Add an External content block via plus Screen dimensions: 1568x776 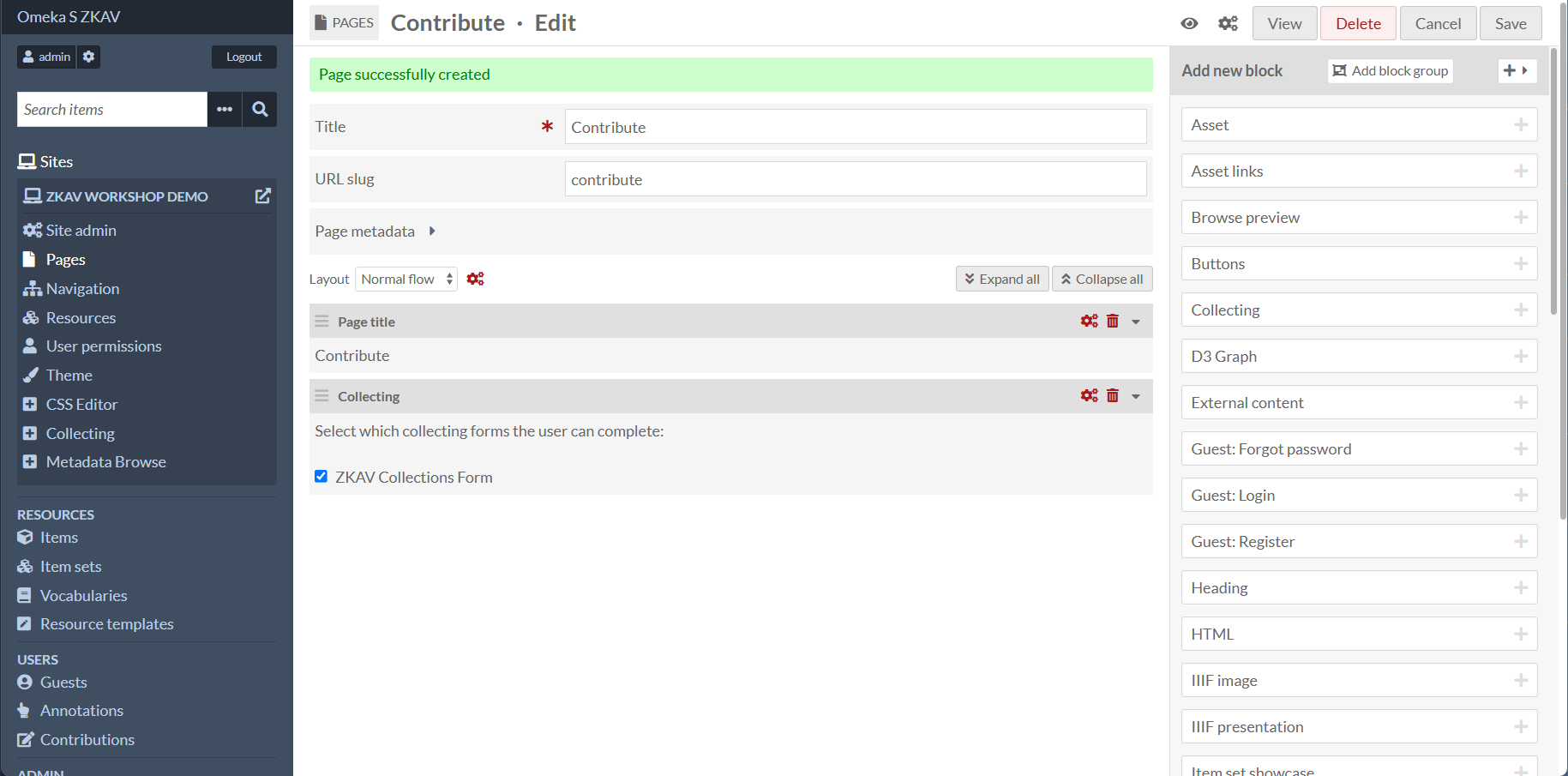[x=1521, y=402]
